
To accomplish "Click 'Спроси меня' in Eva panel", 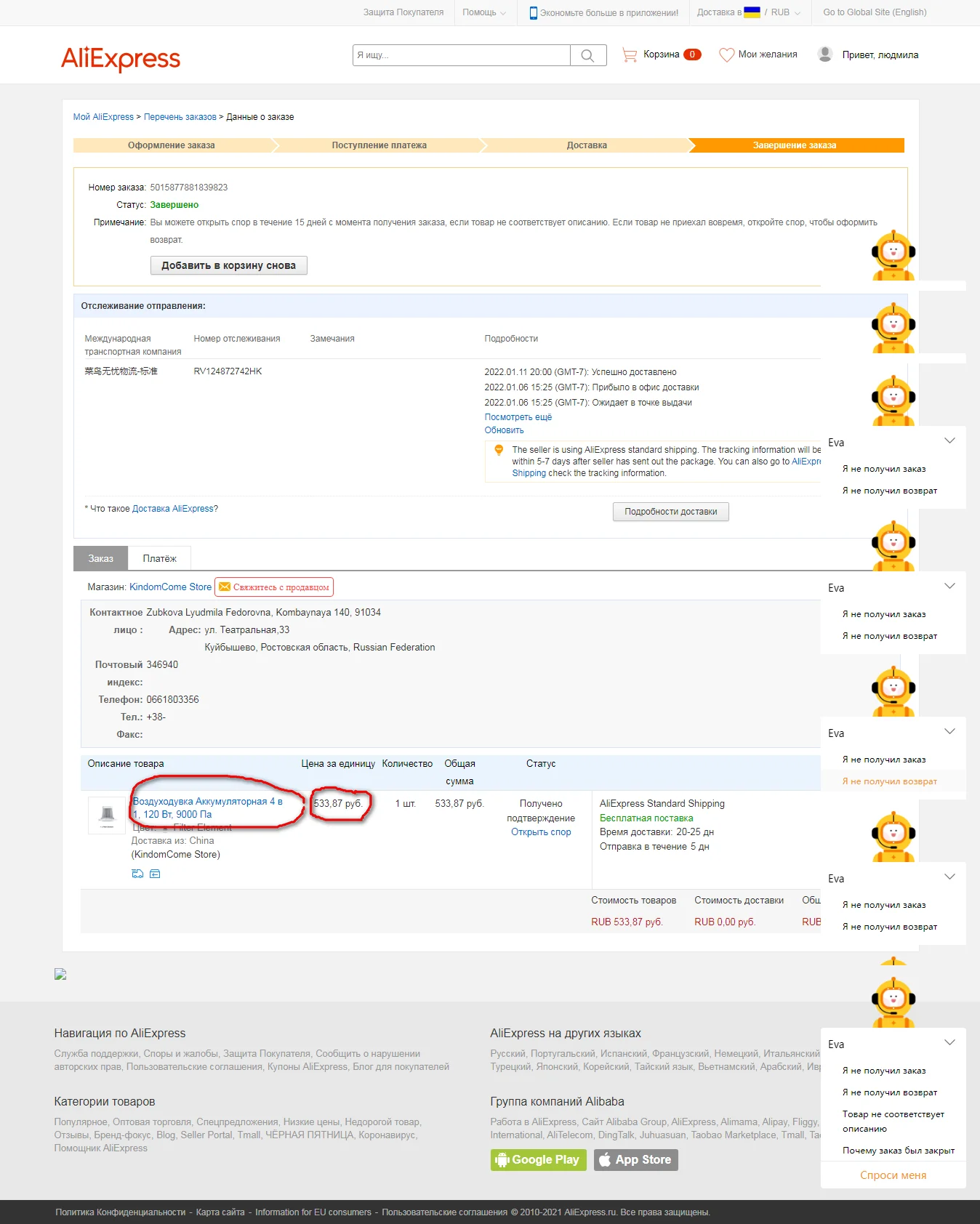I will point(893,1175).
